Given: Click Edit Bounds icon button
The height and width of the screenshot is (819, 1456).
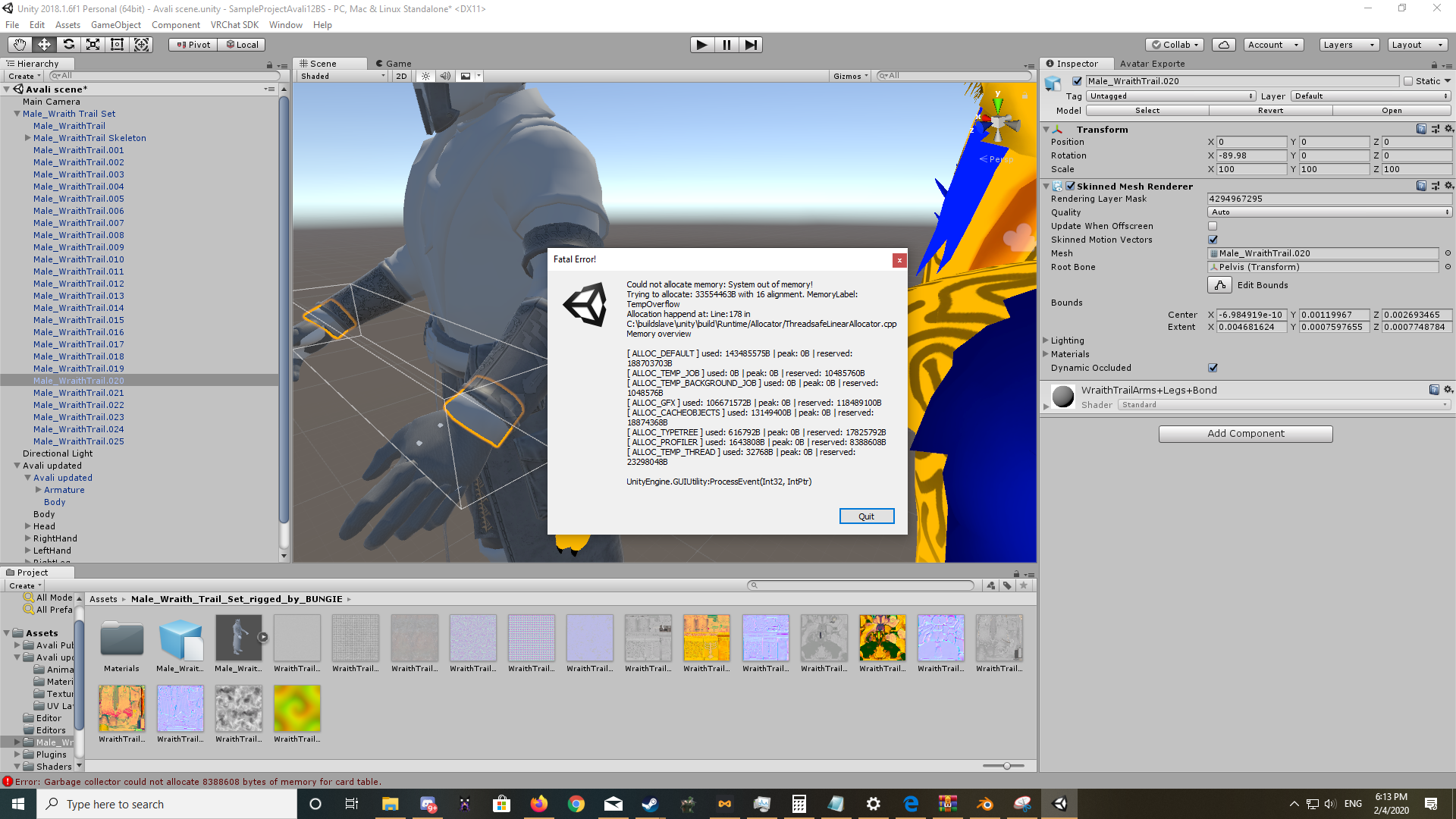Looking at the screenshot, I should pyautogui.click(x=1219, y=285).
